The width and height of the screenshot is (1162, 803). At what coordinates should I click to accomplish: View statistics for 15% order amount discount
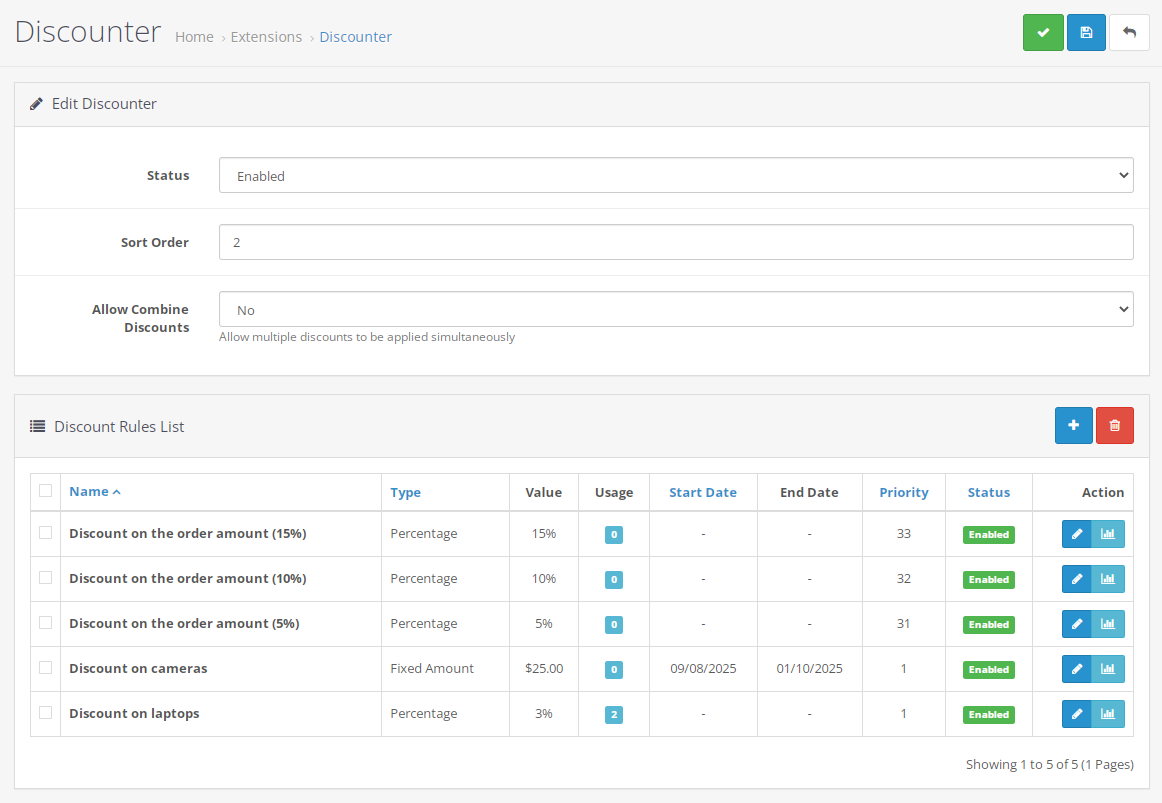pyautogui.click(x=1108, y=534)
